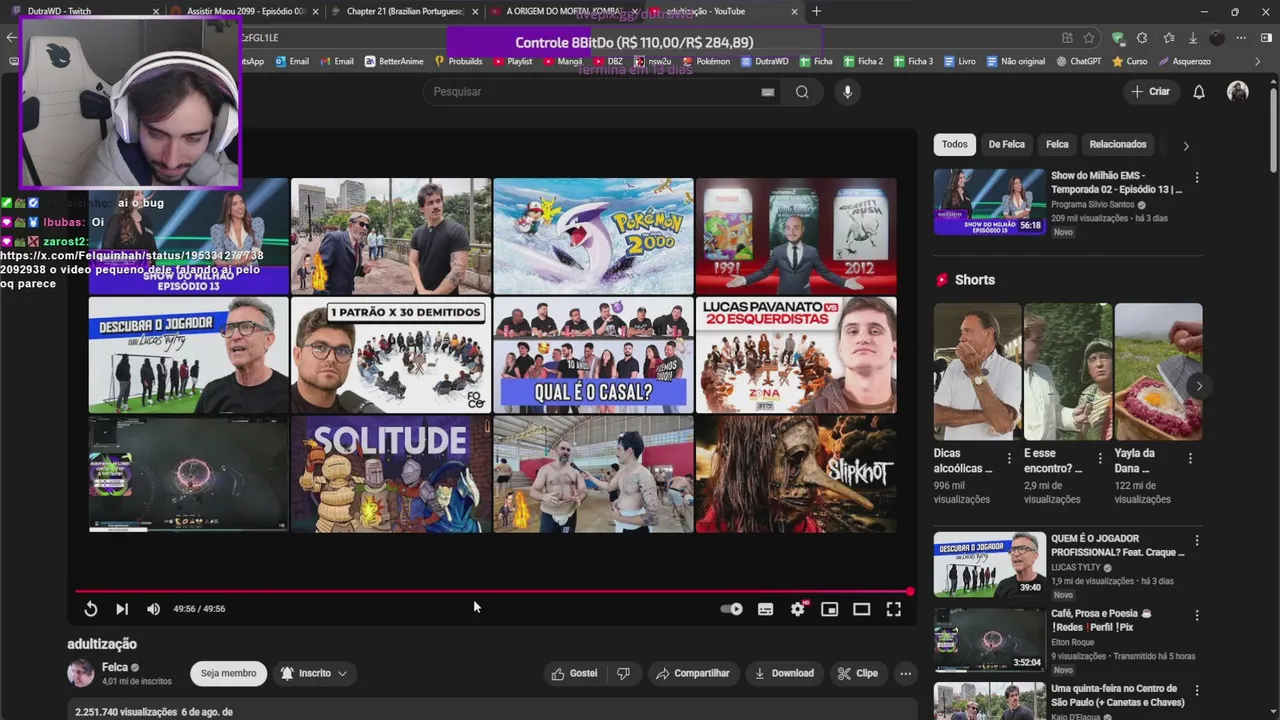Open the Inscrito notification dropdown
This screenshot has height=720, width=1280.
point(314,673)
